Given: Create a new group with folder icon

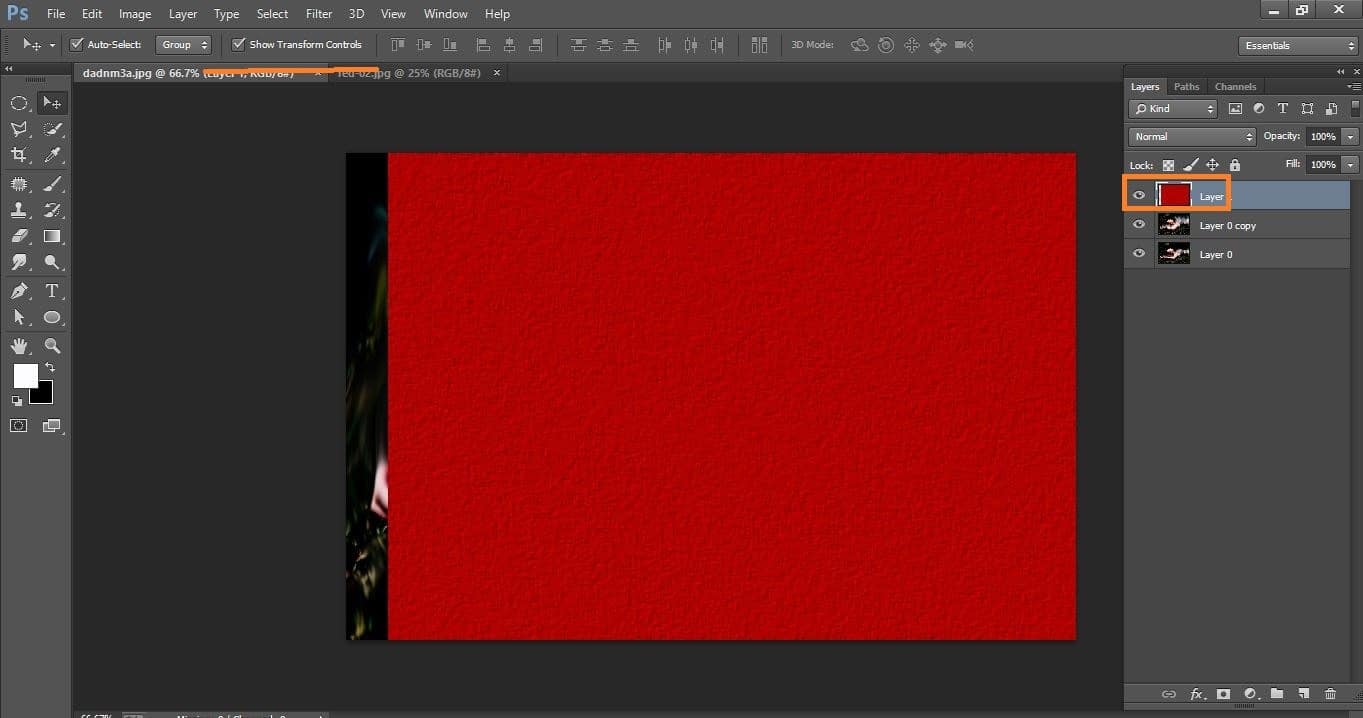Looking at the screenshot, I should 1277,694.
